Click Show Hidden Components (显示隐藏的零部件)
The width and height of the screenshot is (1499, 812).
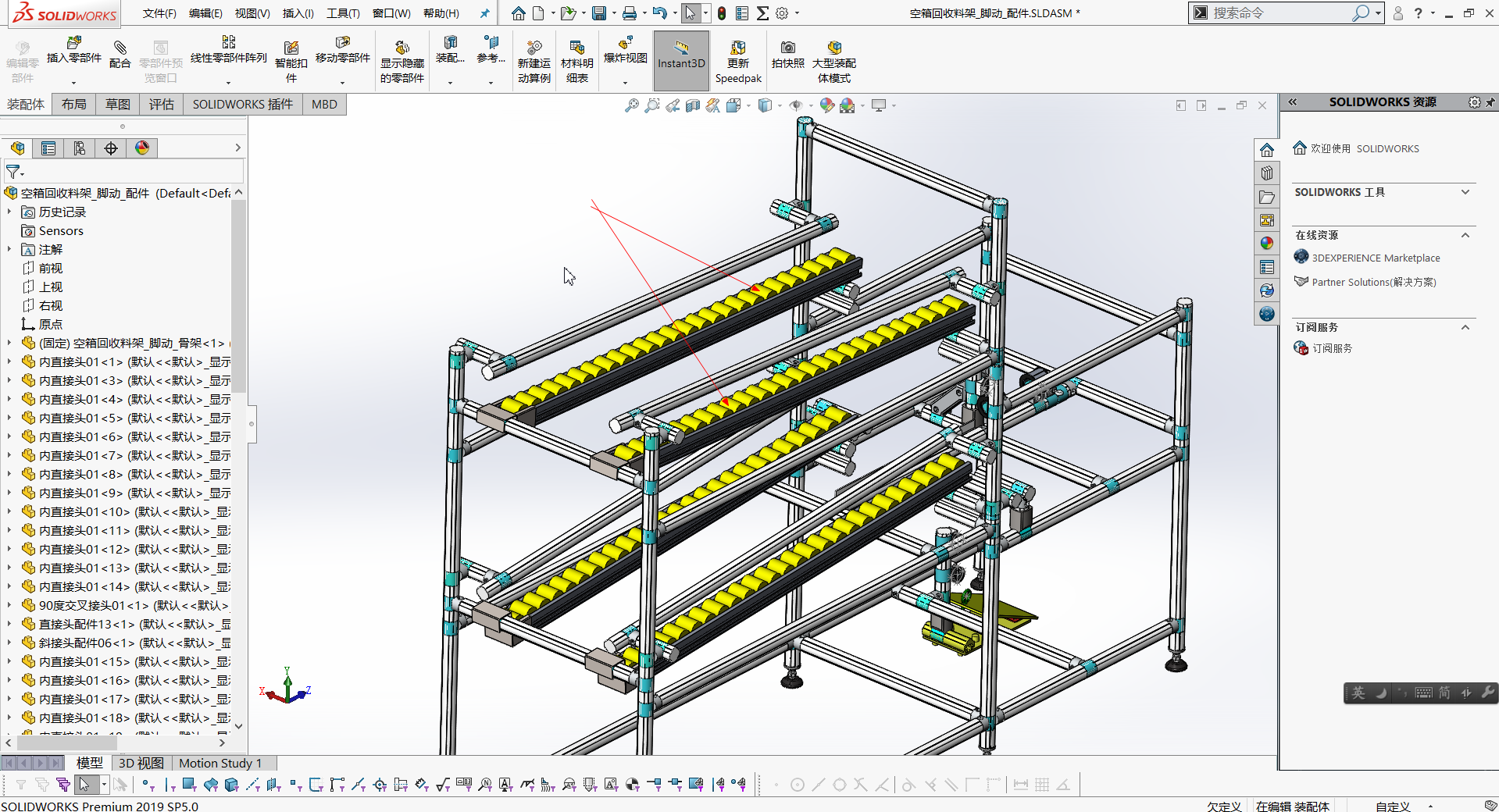pos(402,61)
